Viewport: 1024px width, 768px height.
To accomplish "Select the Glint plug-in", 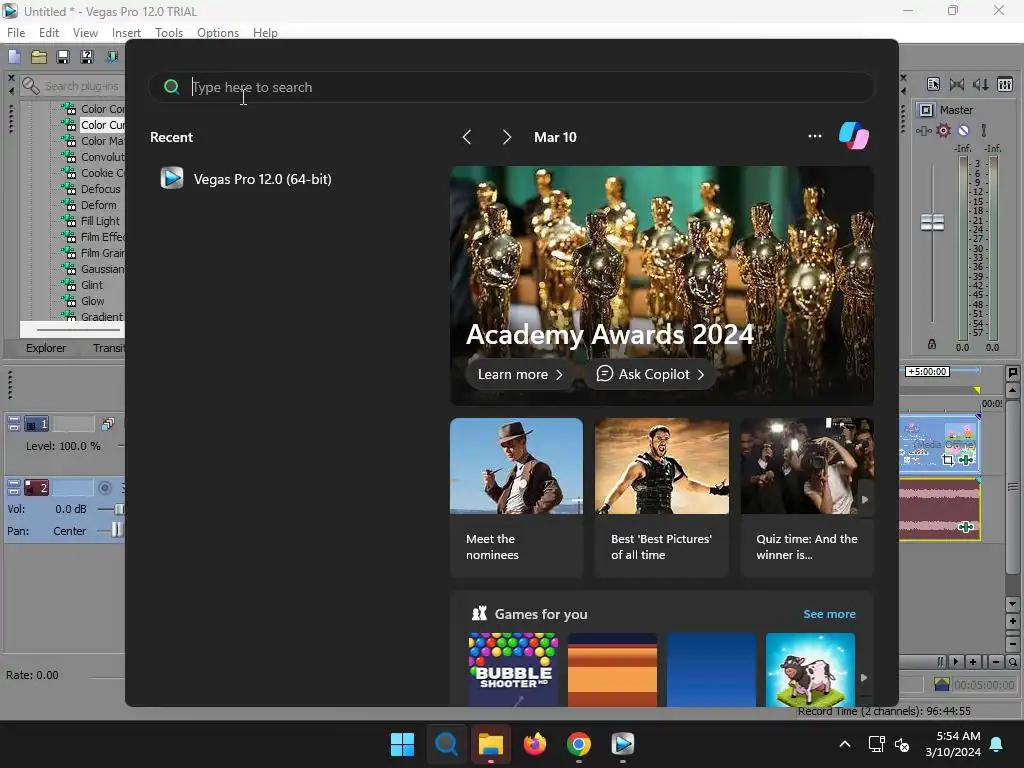I will tap(92, 285).
